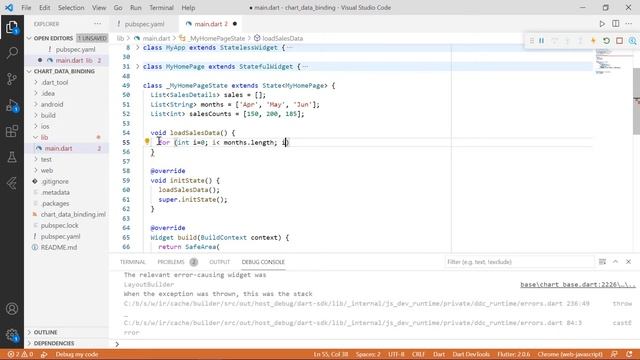Open notifications bell in status bar

coord(629,354)
